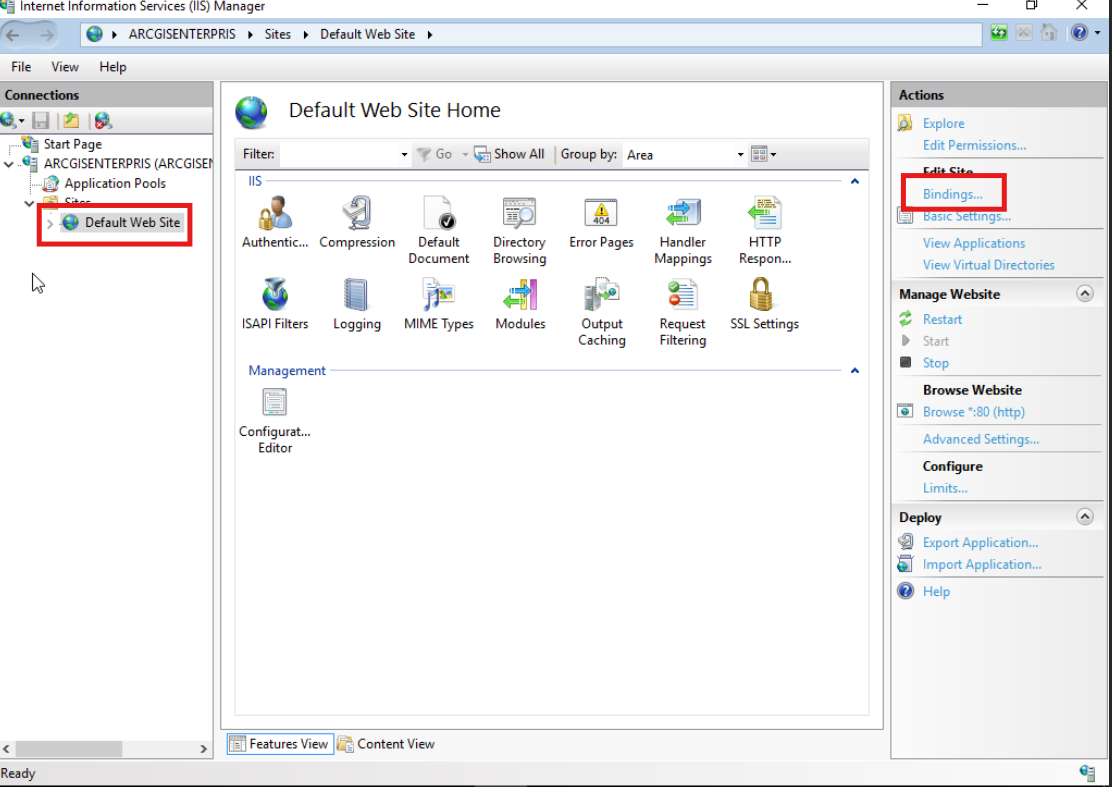Collapse the Manage Website panel

tap(1085, 294)
